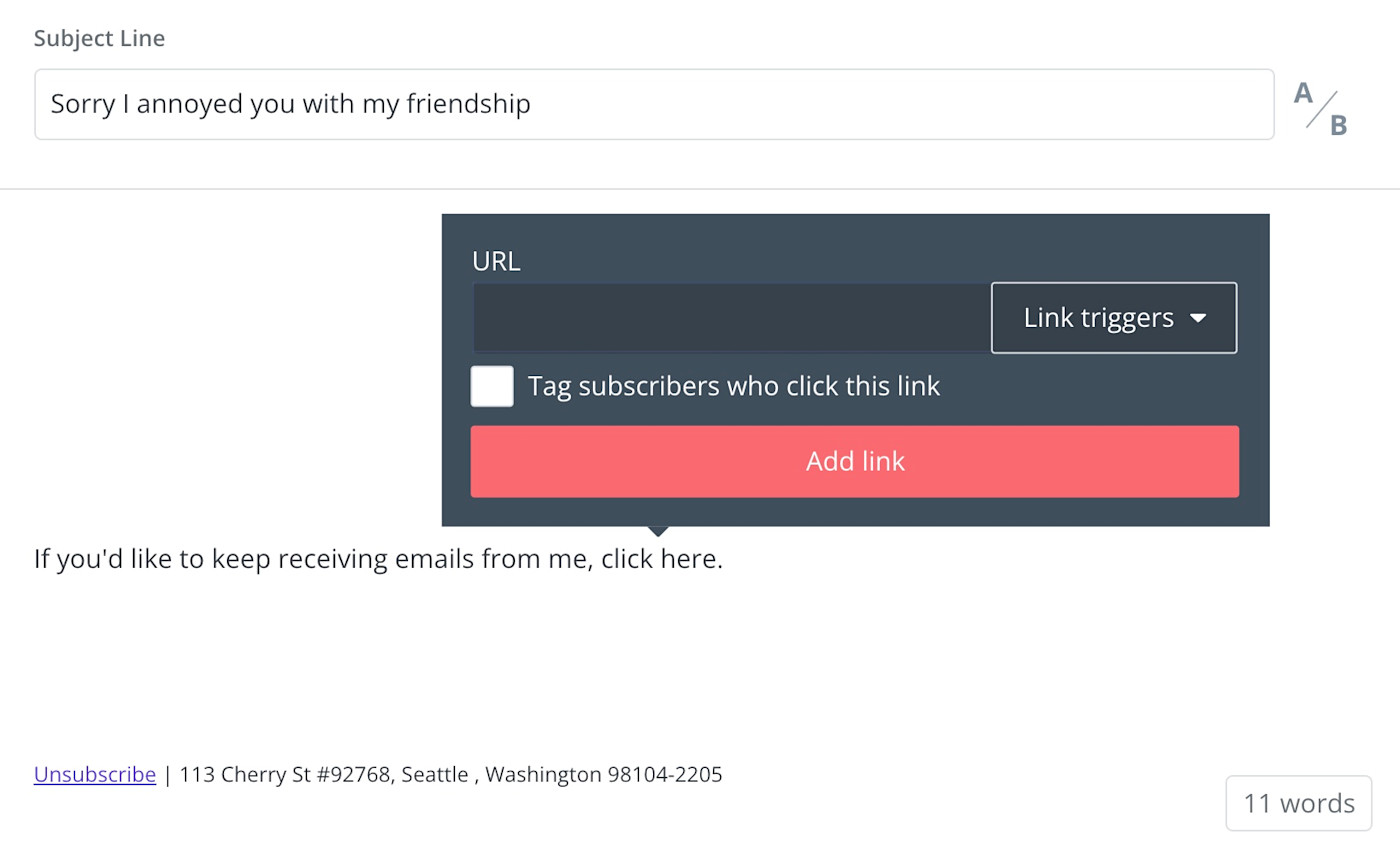Place cursor before 'Sorry' in the subject
The height and width of the screenshot is (852, 1400).
(x=51, y=104)
